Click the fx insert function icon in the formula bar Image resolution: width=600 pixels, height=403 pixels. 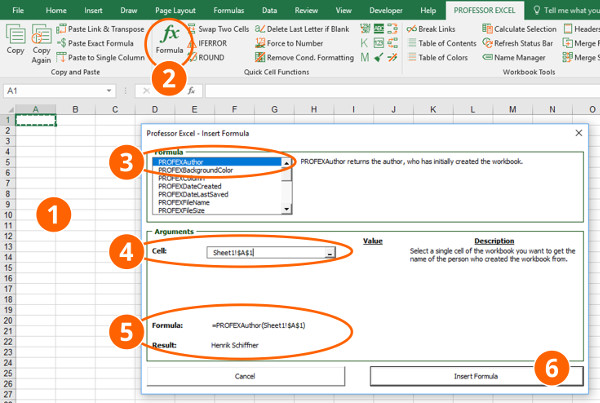coord(191,91)
